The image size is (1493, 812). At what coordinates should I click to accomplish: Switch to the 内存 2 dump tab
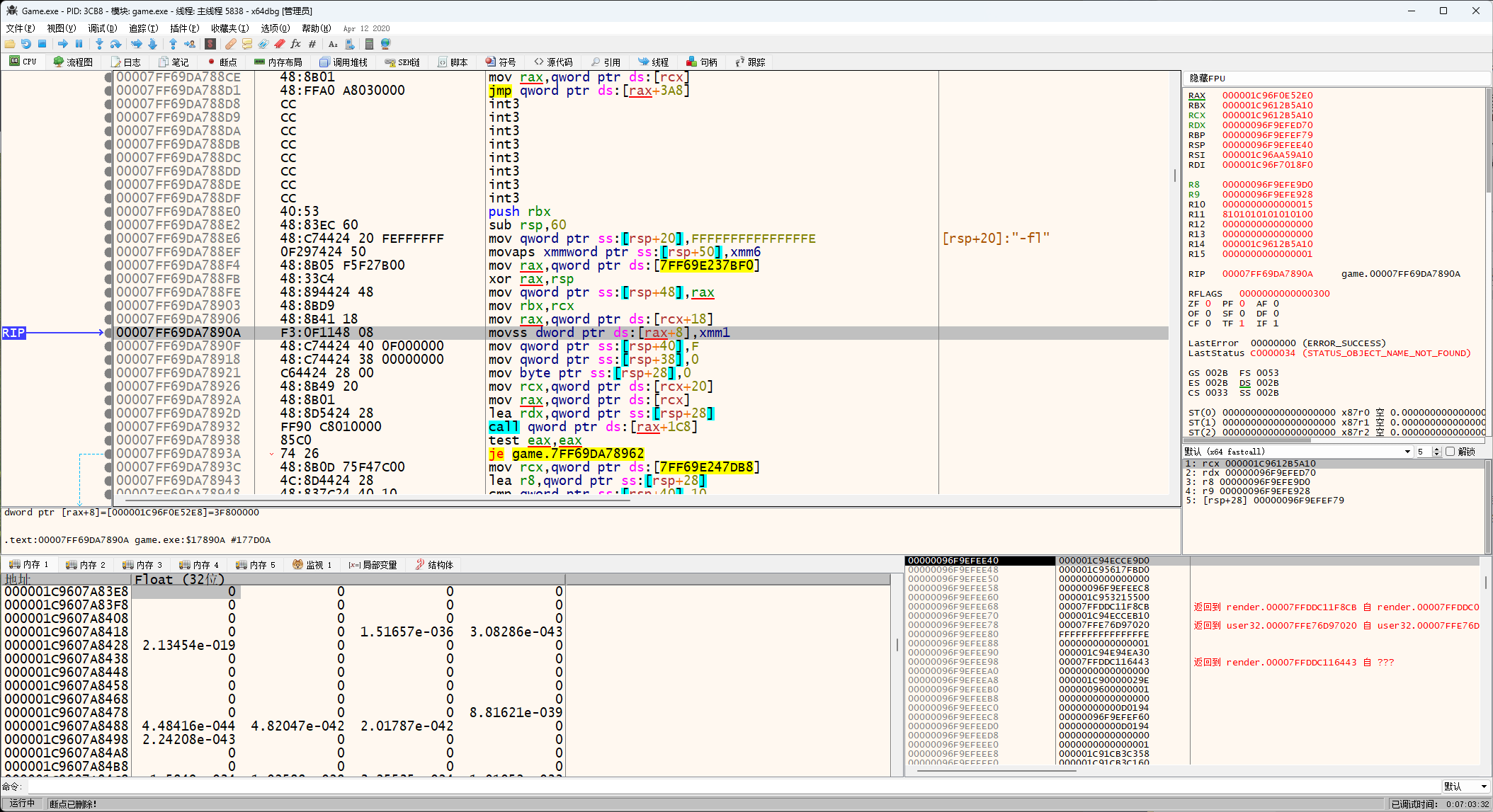coord(85,565)
